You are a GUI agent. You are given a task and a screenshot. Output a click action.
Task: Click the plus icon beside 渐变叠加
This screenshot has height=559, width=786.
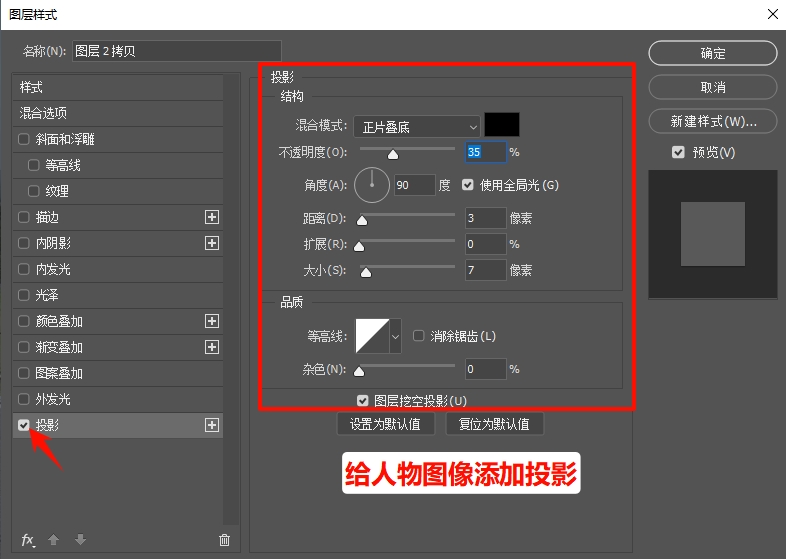[x=212, y=347]
